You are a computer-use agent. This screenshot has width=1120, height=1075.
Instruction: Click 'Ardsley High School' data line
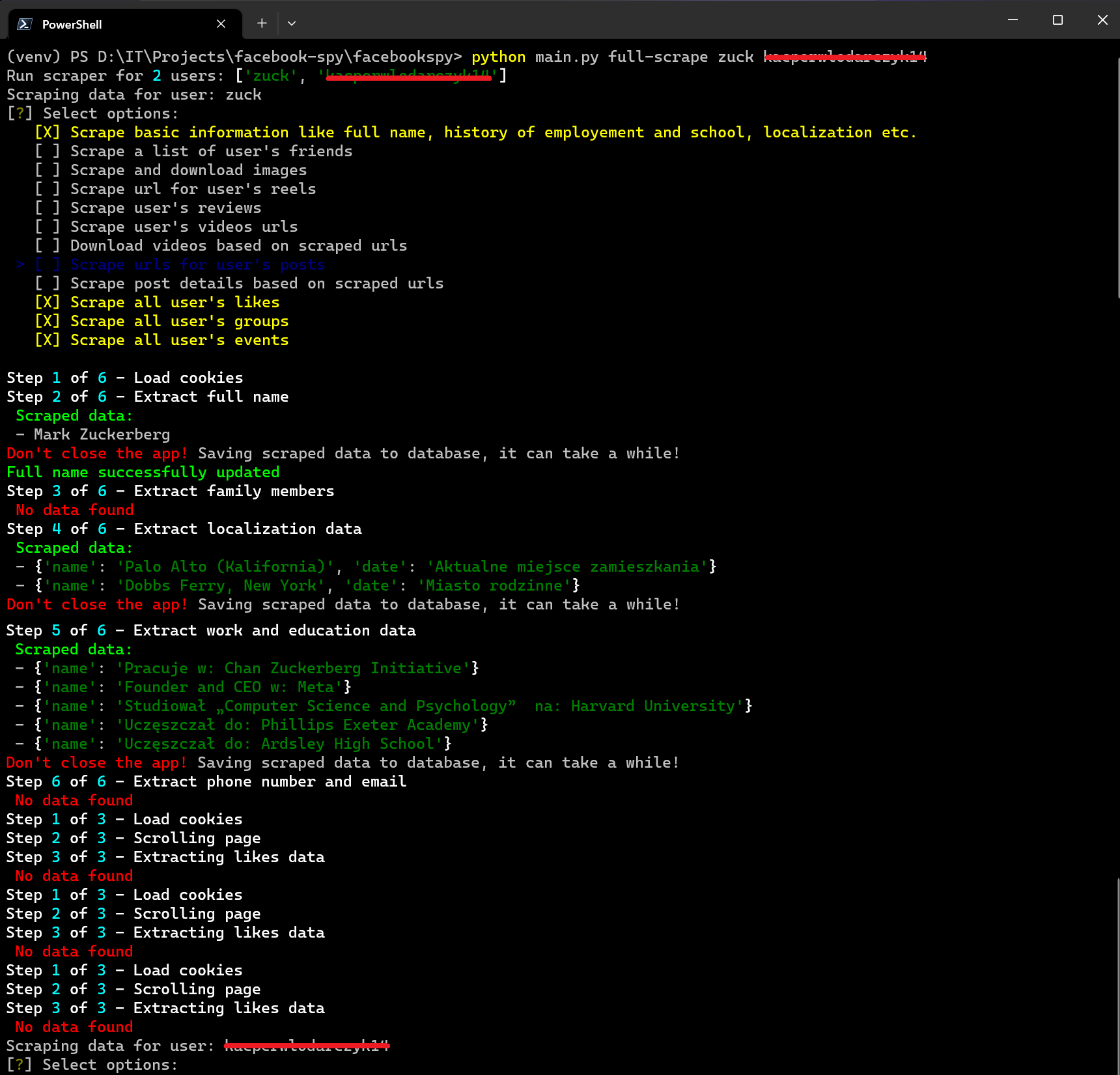[234, 744]
